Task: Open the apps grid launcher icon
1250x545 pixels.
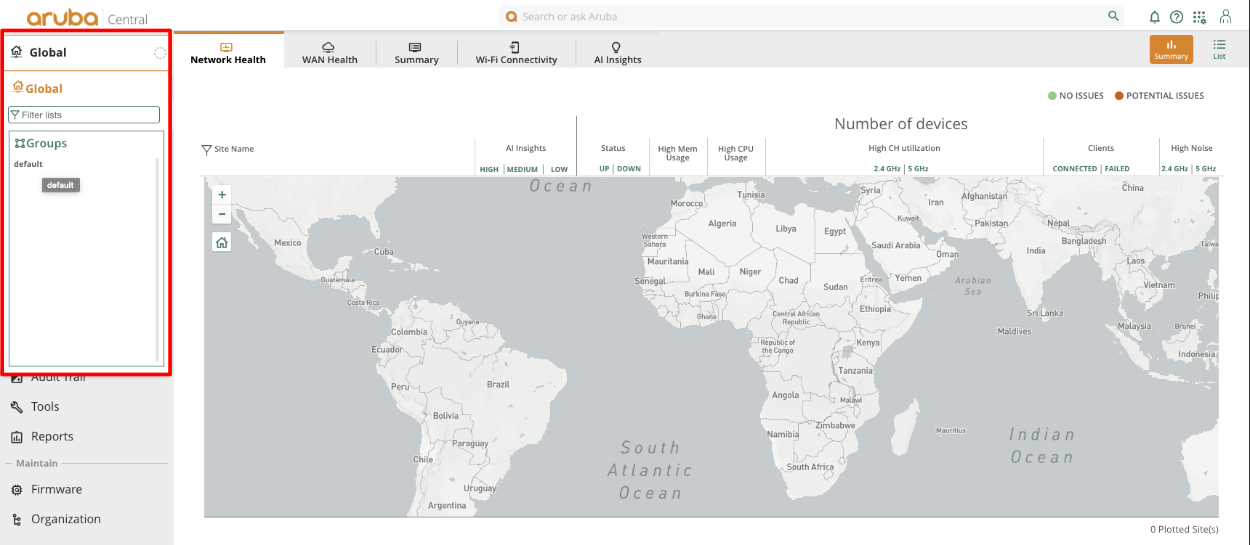Action: click(x=1199, y=17)
